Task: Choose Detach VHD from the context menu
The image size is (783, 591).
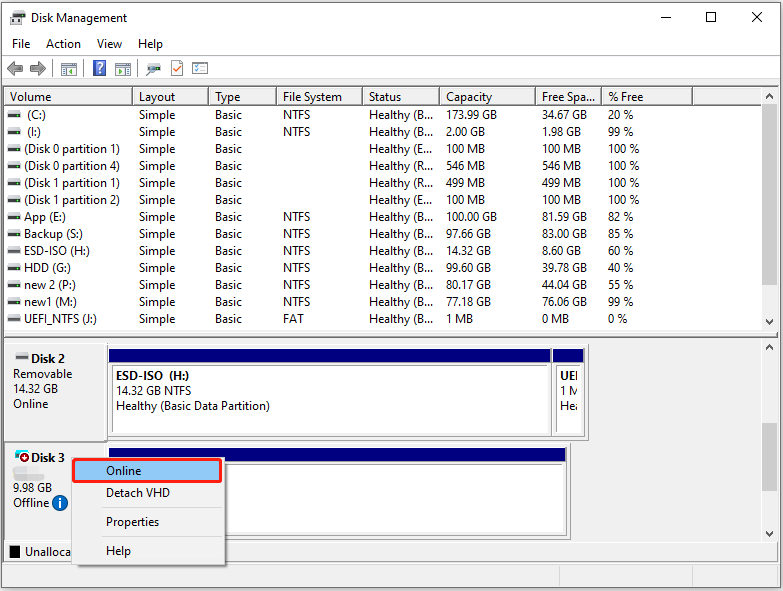Action: coord(148,493)
